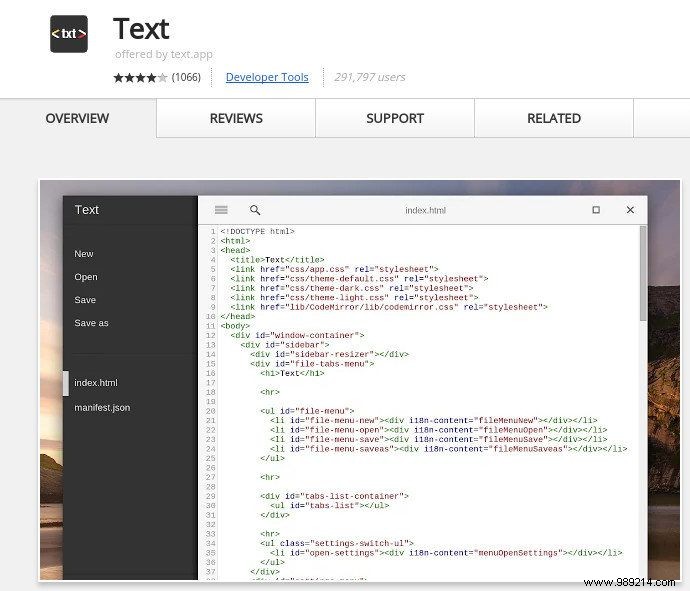
Task: Click the star rating icons
Action: tap(140, 77)
